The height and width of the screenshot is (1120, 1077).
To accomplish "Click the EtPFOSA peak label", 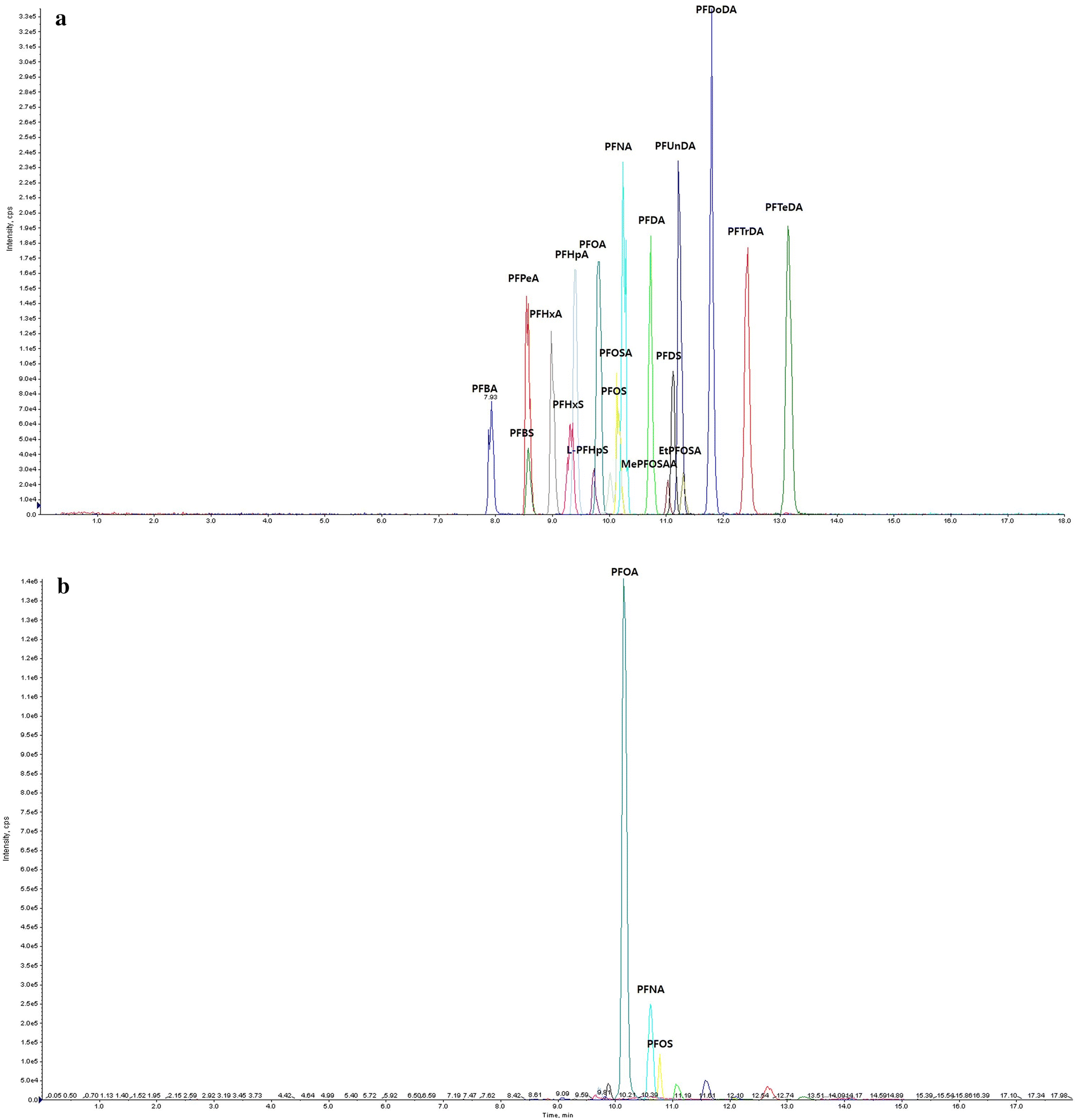I will click(x=680, y=451).
